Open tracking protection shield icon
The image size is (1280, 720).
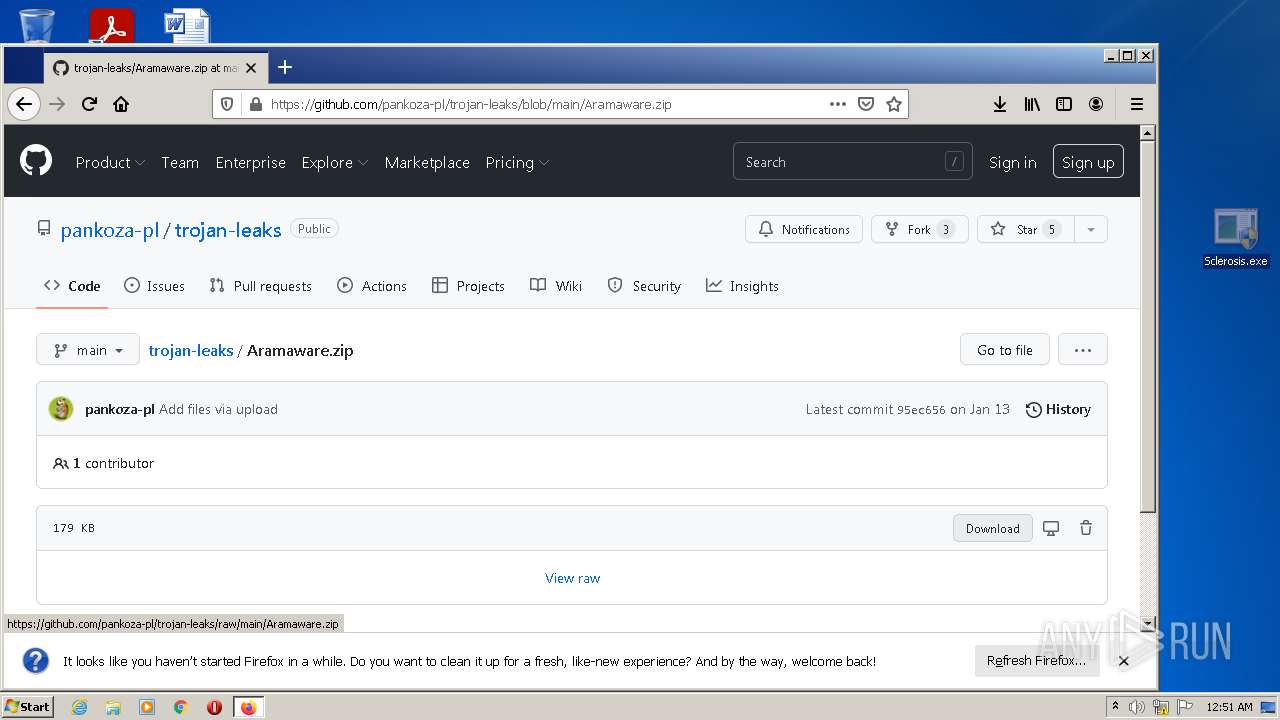227,104
